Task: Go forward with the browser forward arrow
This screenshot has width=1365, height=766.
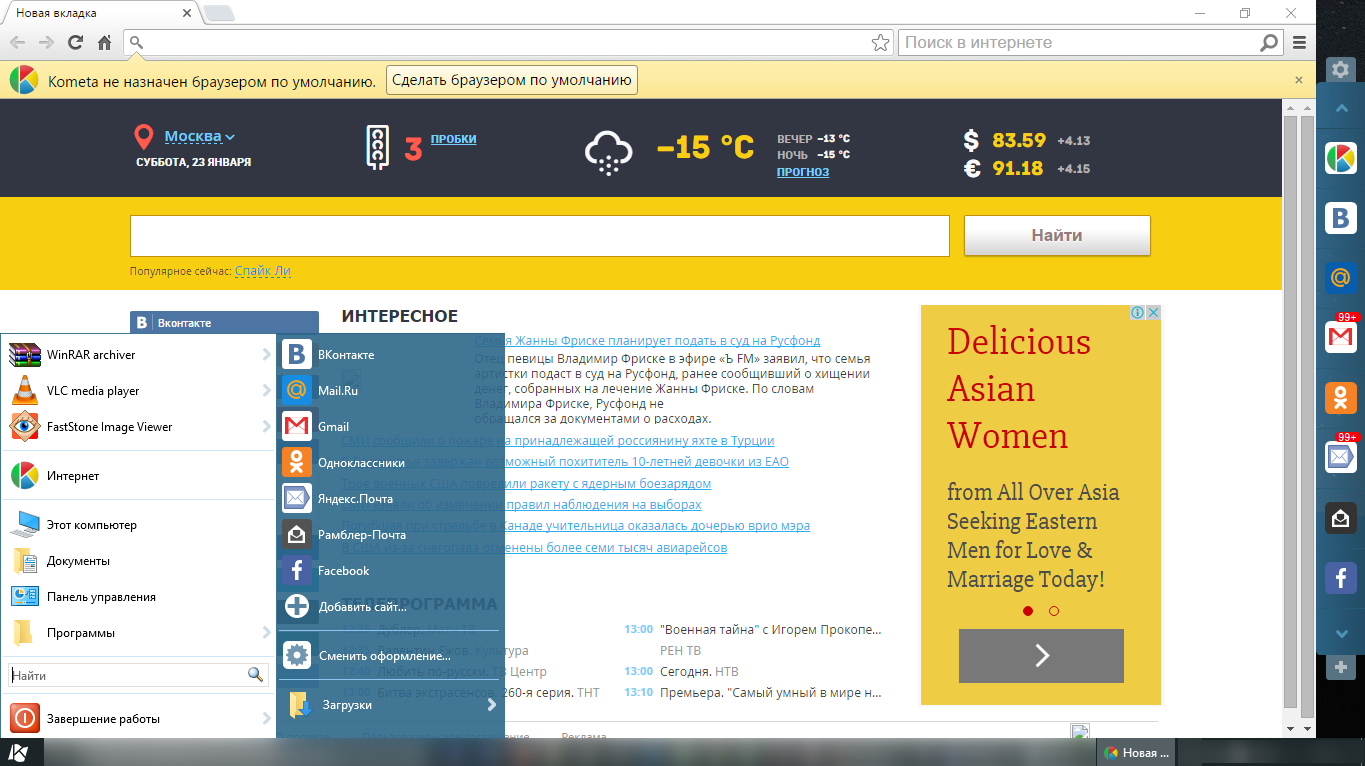Action: [46, 42]
